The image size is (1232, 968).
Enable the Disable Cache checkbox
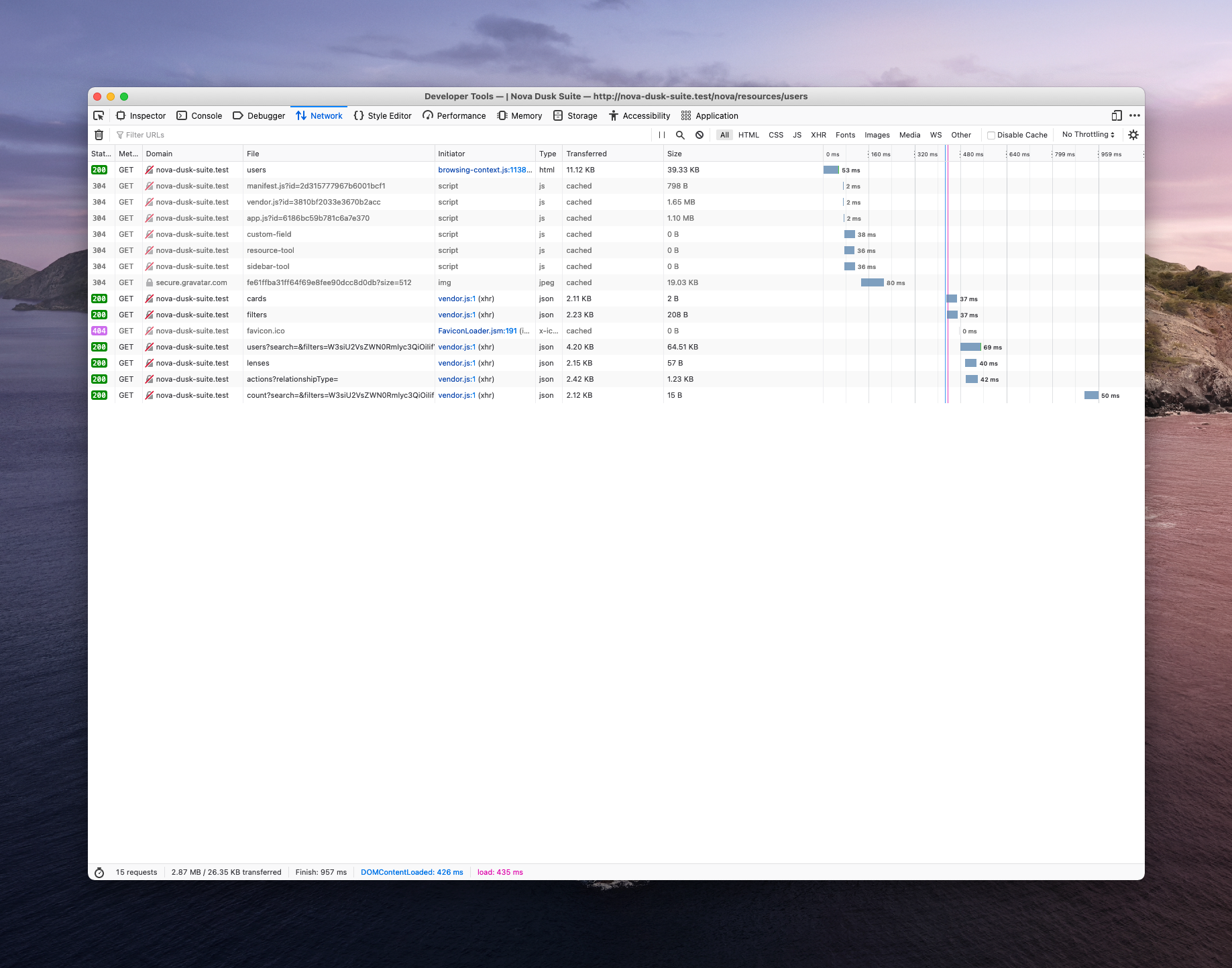(x=991, y=135)
